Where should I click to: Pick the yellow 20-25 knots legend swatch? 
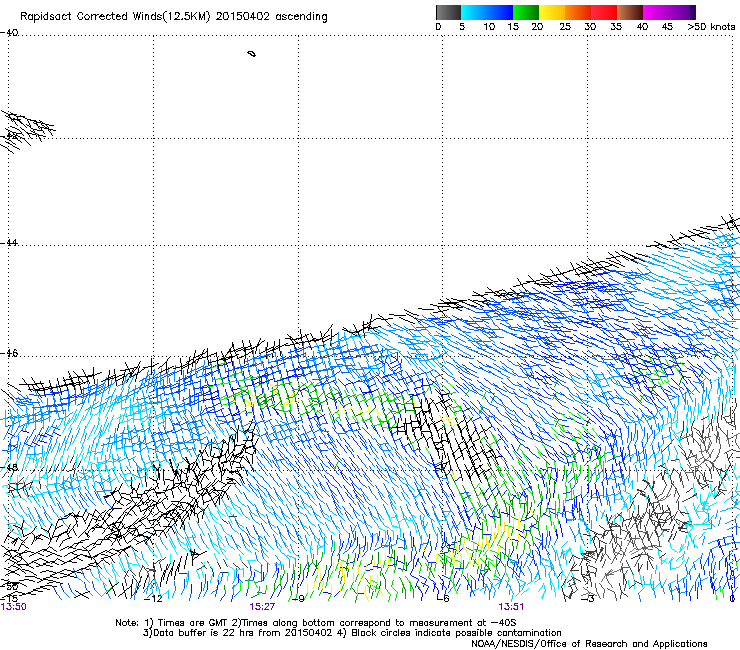pyautogui.click(x=552, y=12)
